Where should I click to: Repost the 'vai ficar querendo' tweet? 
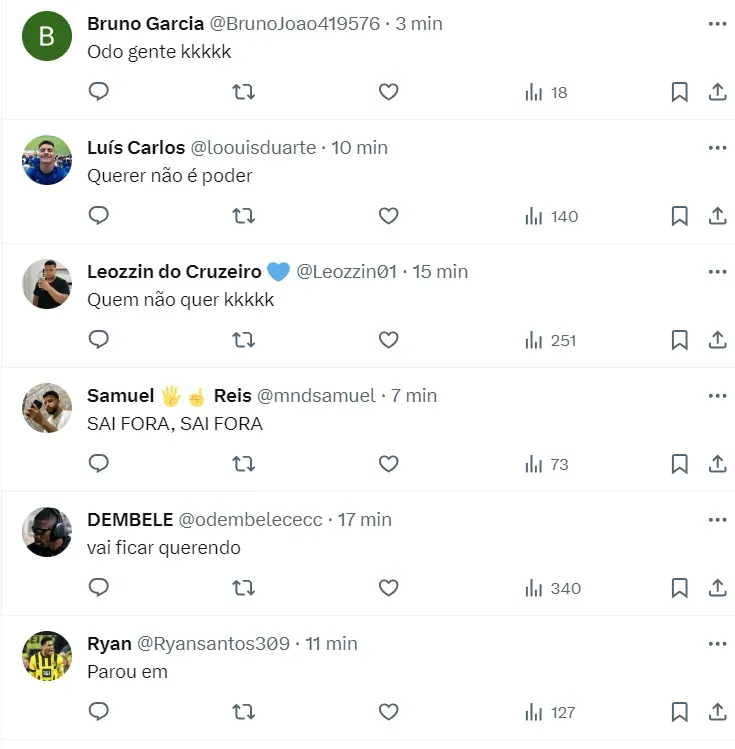(x=243, y=588)
